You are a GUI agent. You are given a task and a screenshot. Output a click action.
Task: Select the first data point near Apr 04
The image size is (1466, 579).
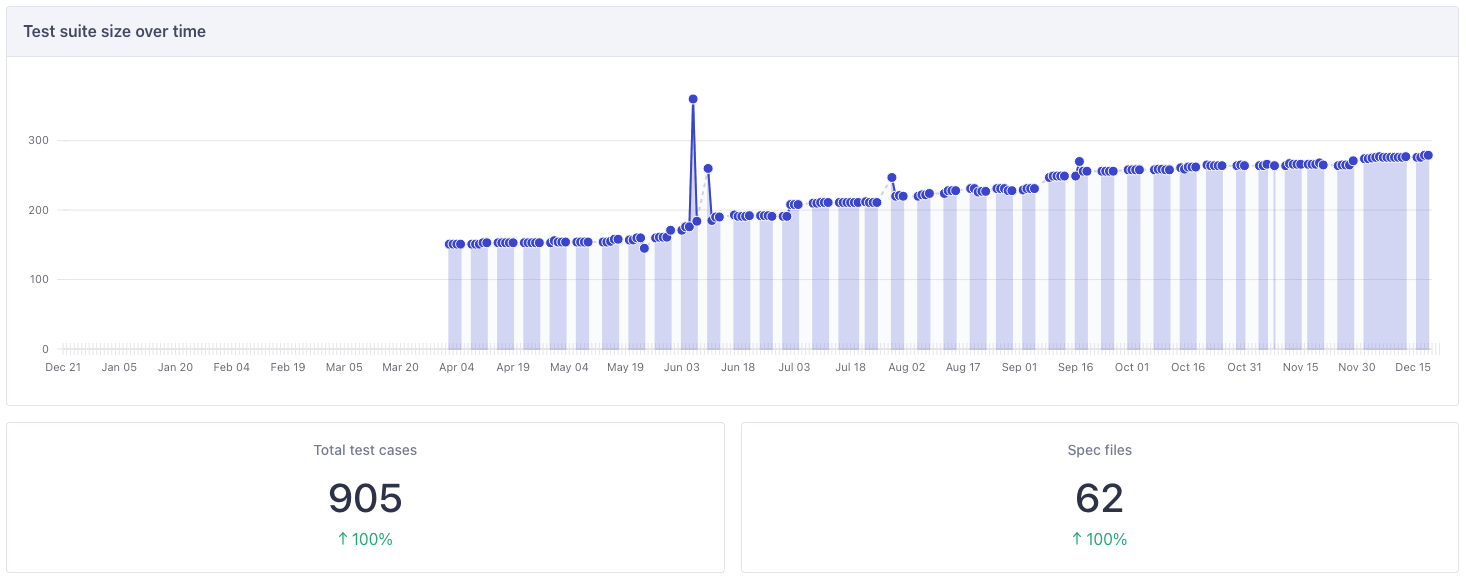[449, 242]
